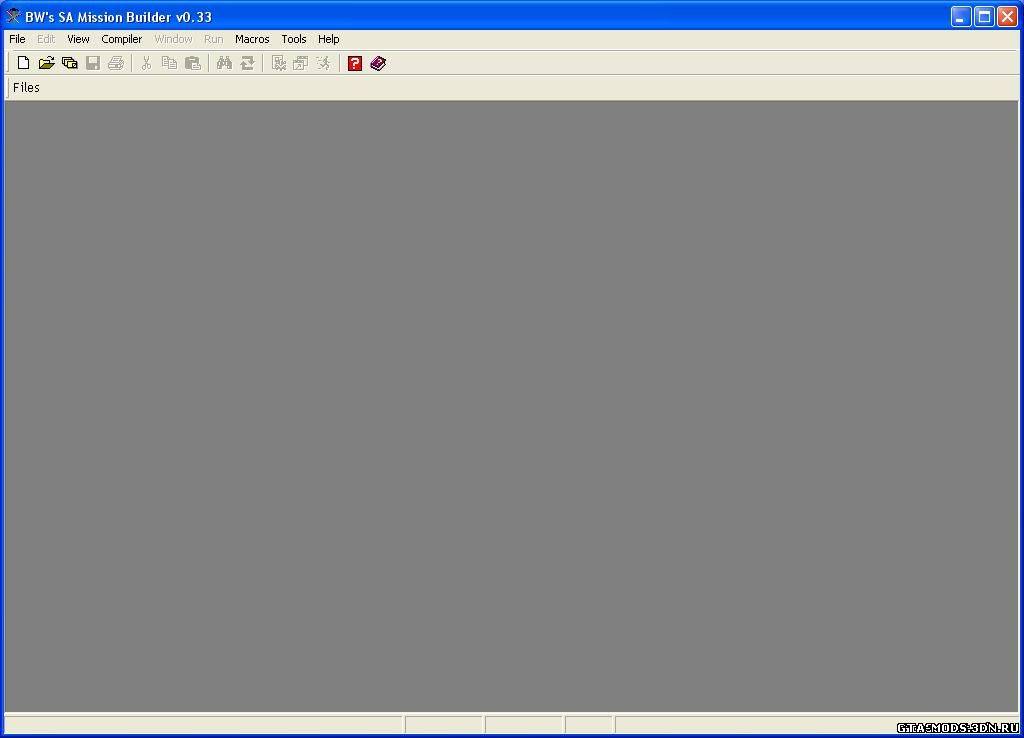
Task: Open Find with the binoculars icon
Action: point(224,63)
